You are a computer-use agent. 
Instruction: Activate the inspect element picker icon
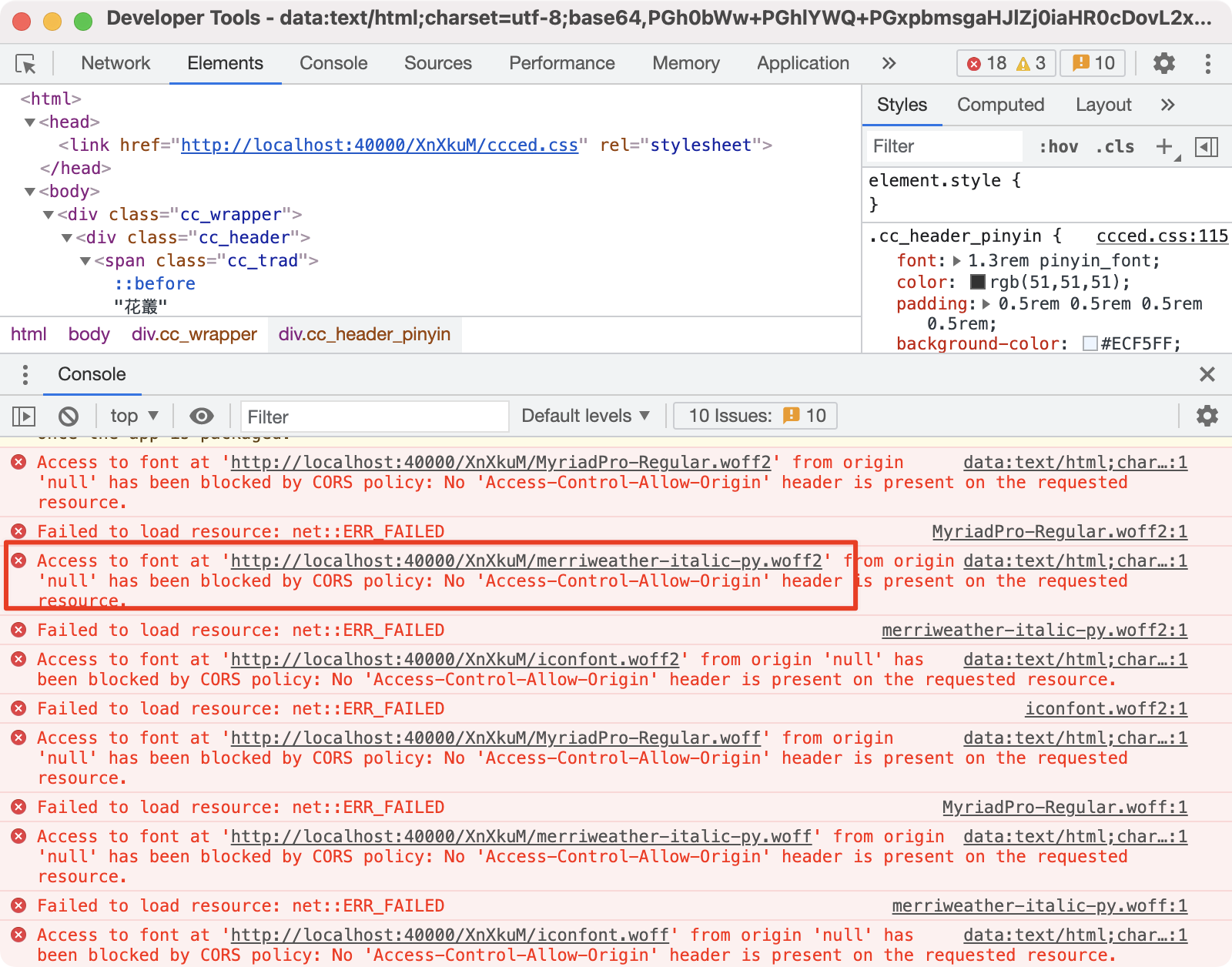coord(25,64)
